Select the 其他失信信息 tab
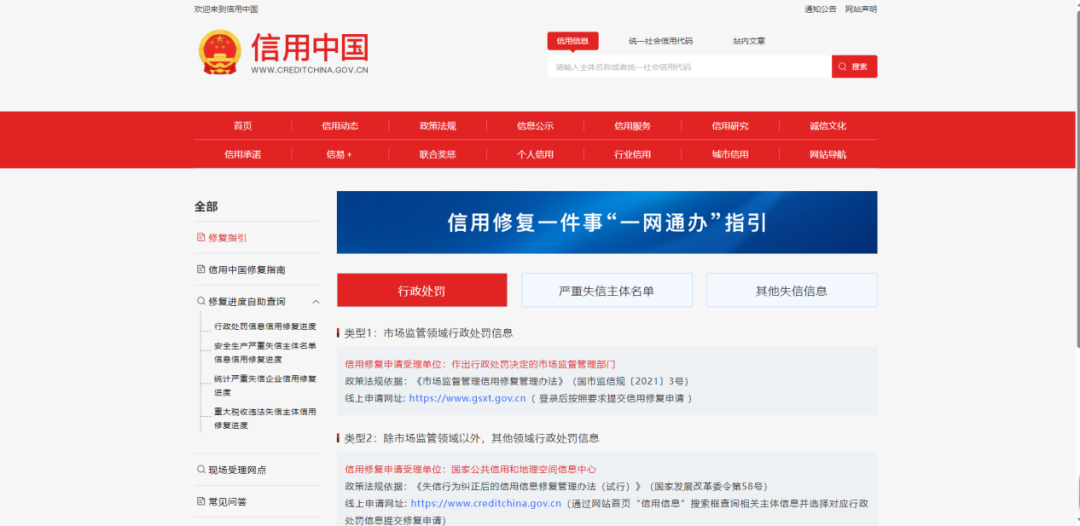Screen dimensions: 1080x526 coord(791,290)
